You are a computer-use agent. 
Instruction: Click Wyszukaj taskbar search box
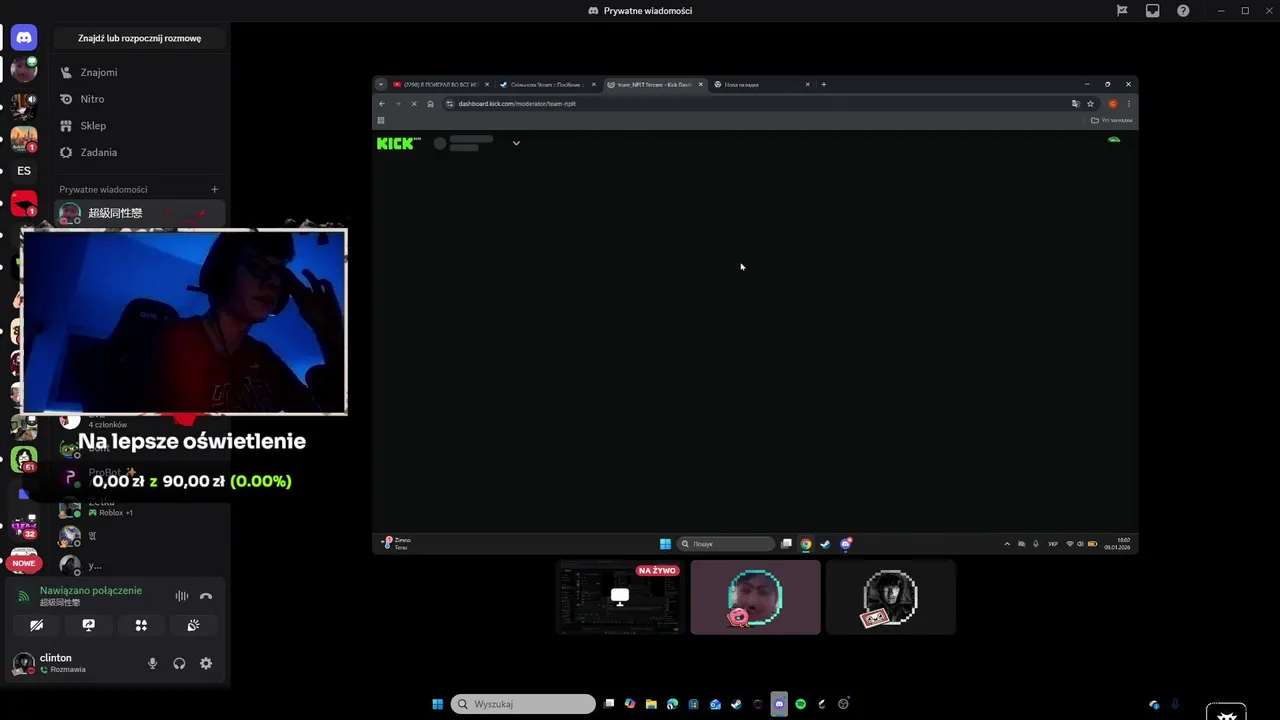524,704
